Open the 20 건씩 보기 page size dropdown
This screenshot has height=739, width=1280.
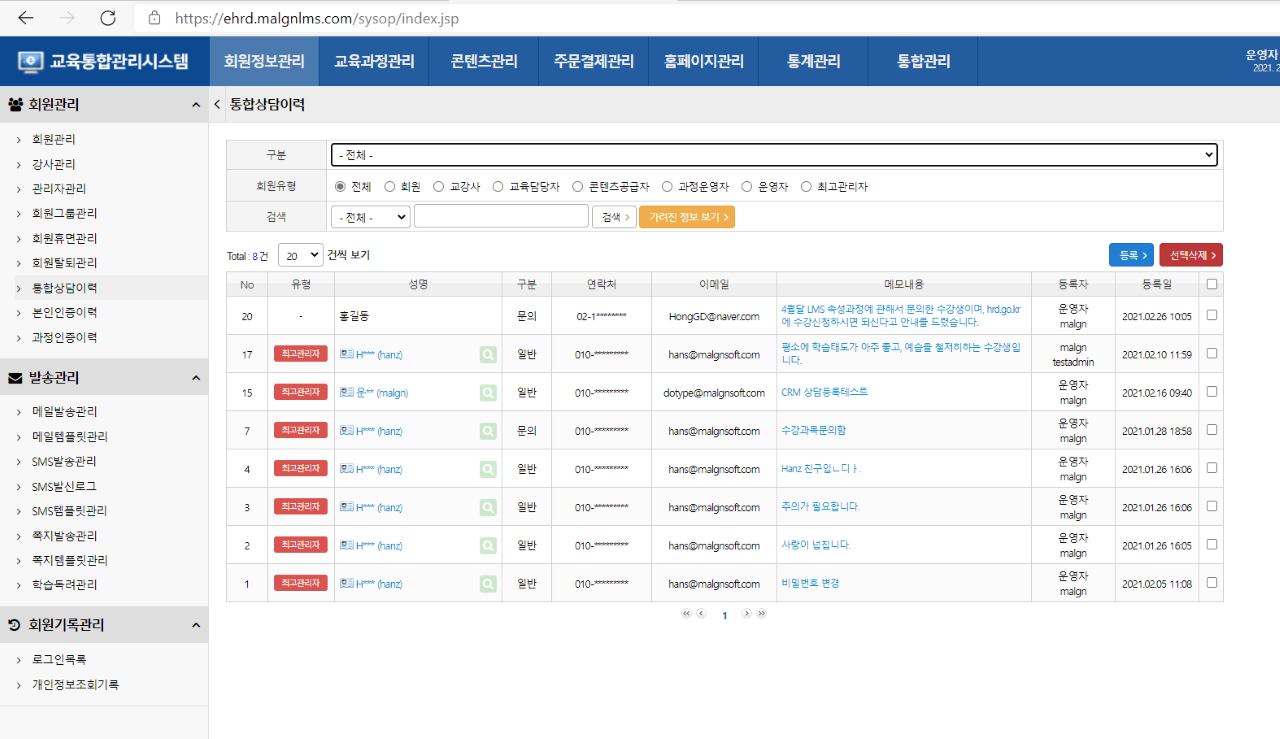pyautogui.click(x=301, y=255)
